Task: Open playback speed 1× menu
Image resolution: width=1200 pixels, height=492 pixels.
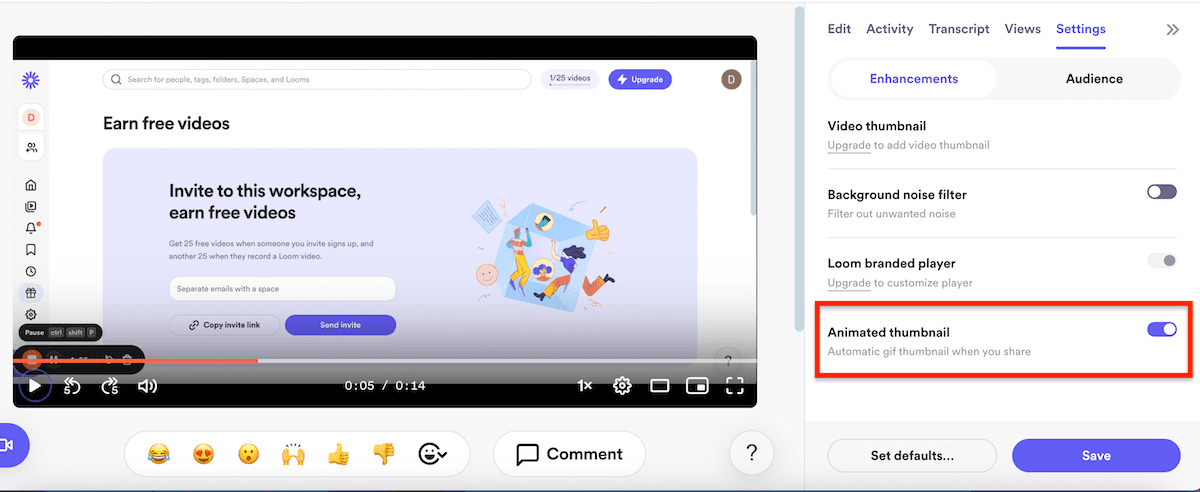Action: click(585, 385)
